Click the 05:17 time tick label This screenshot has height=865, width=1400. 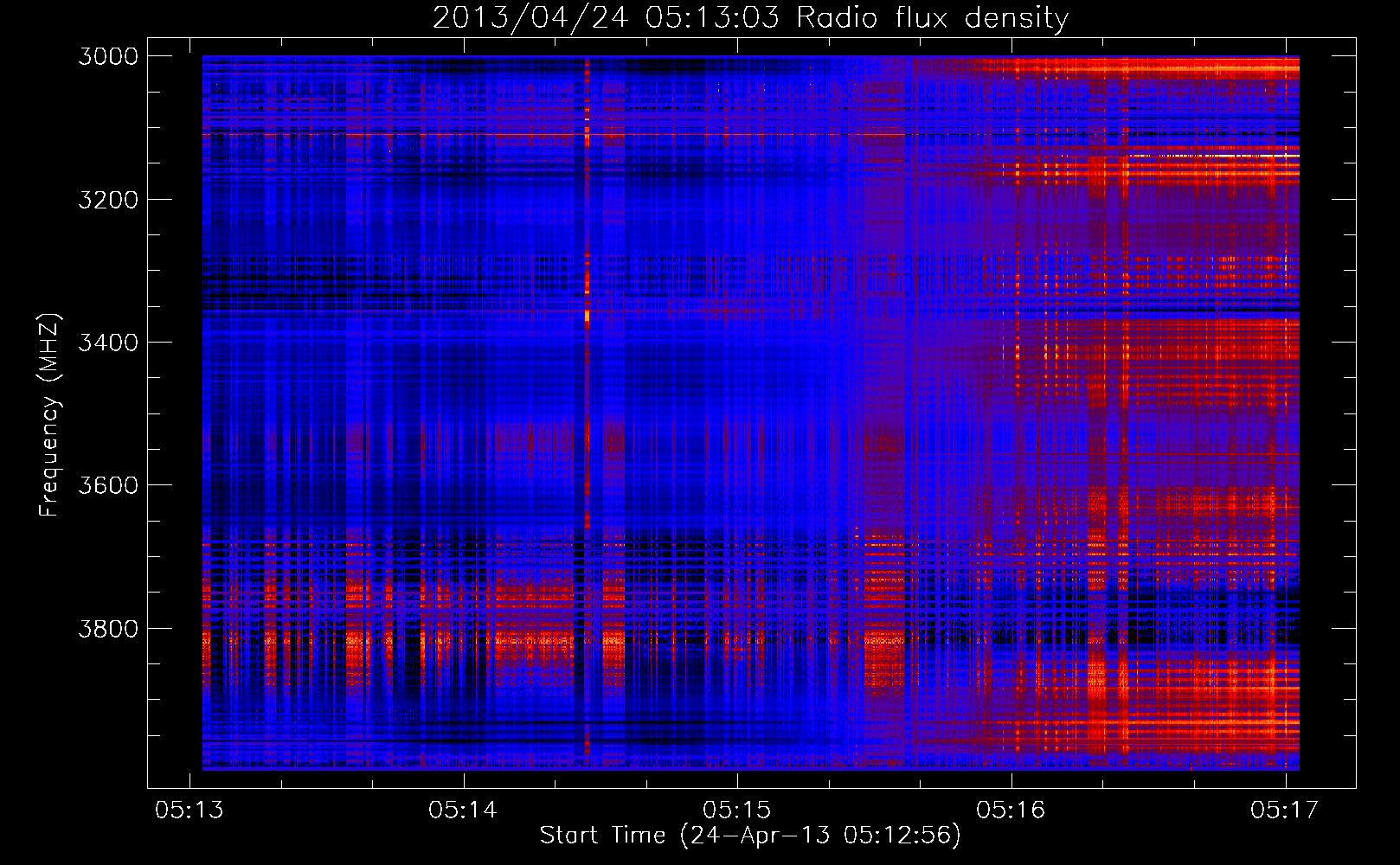pyautogui.click(x=1285, y=810)
